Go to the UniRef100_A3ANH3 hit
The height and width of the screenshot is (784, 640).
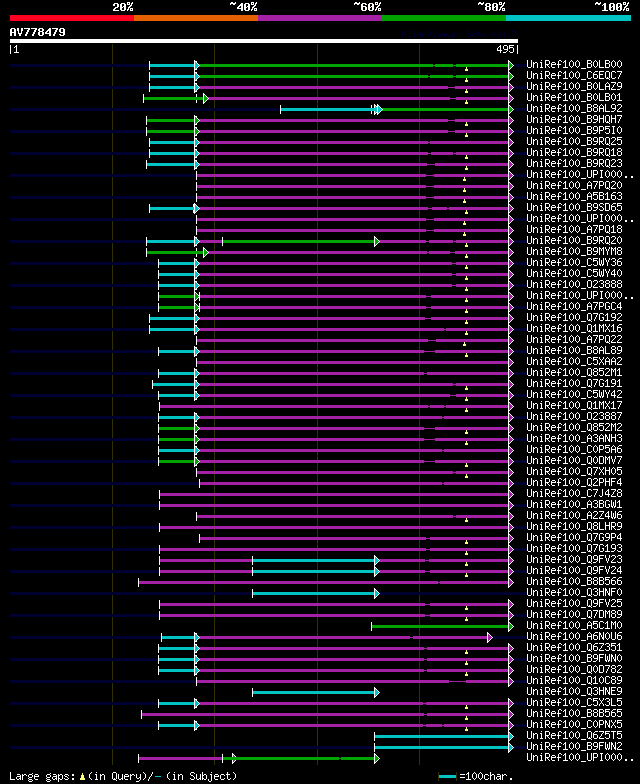(574, 438)
